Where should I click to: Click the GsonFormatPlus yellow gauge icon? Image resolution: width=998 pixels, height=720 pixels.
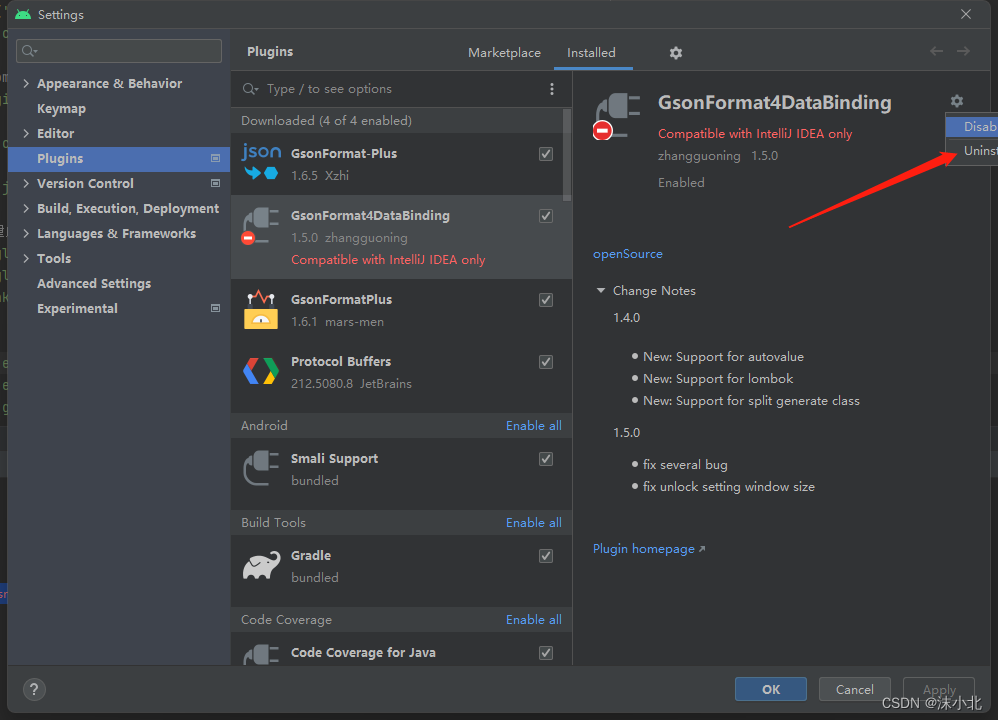click(x=261, y=309)
